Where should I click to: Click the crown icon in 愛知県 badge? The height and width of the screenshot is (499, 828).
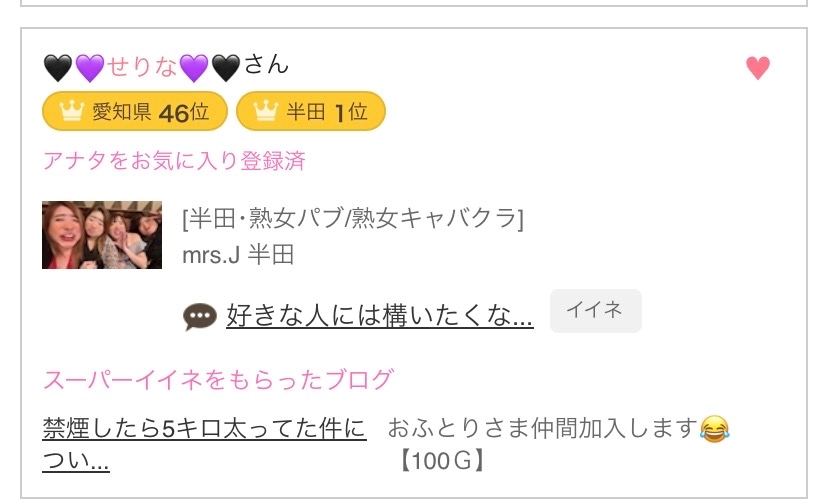click(71, 112)
